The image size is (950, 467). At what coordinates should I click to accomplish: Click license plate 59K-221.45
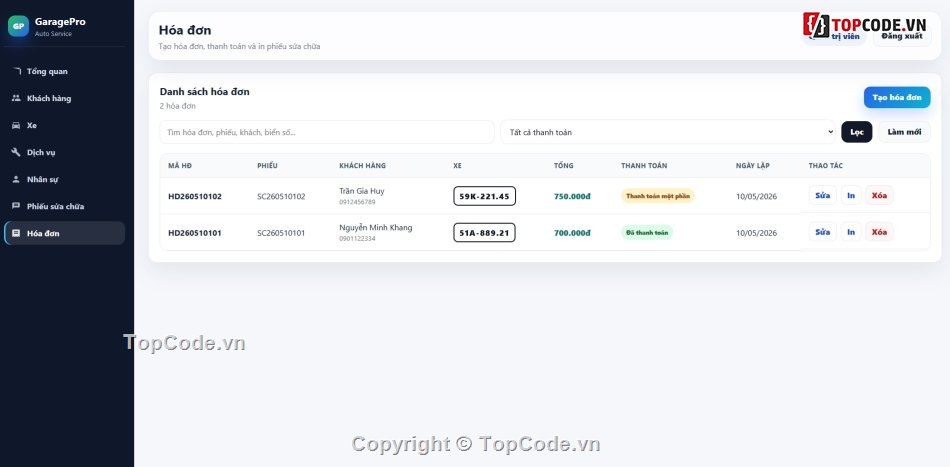[x=485, y=196]
